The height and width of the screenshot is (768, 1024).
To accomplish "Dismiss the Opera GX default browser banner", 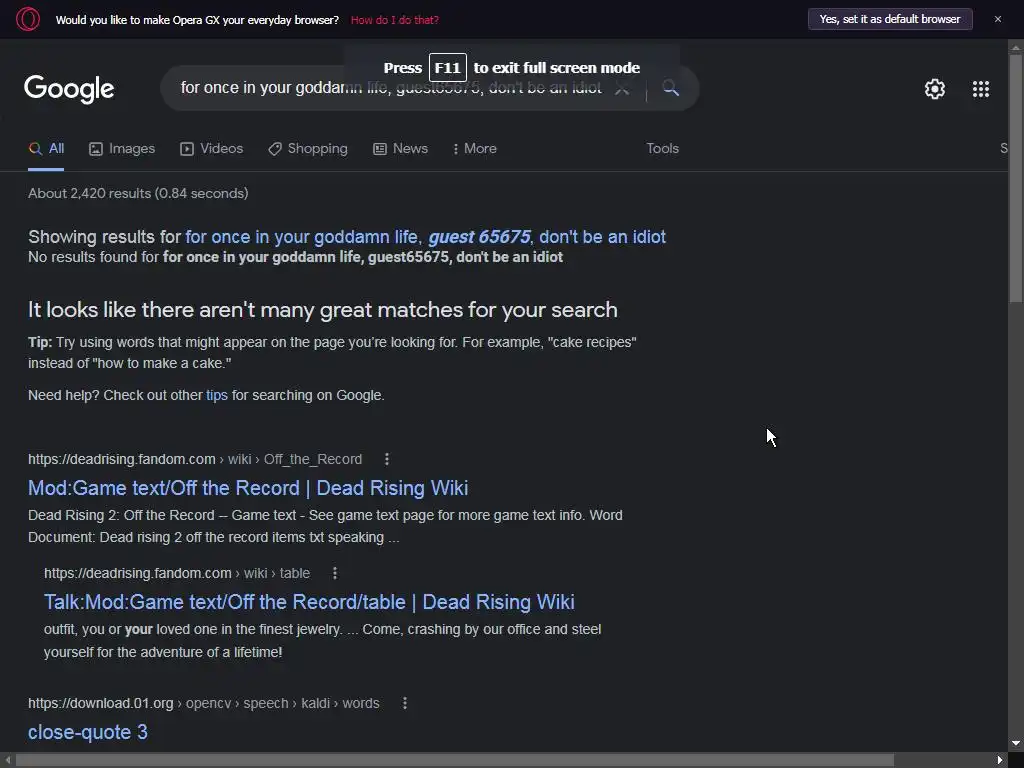I will [997, 19].
